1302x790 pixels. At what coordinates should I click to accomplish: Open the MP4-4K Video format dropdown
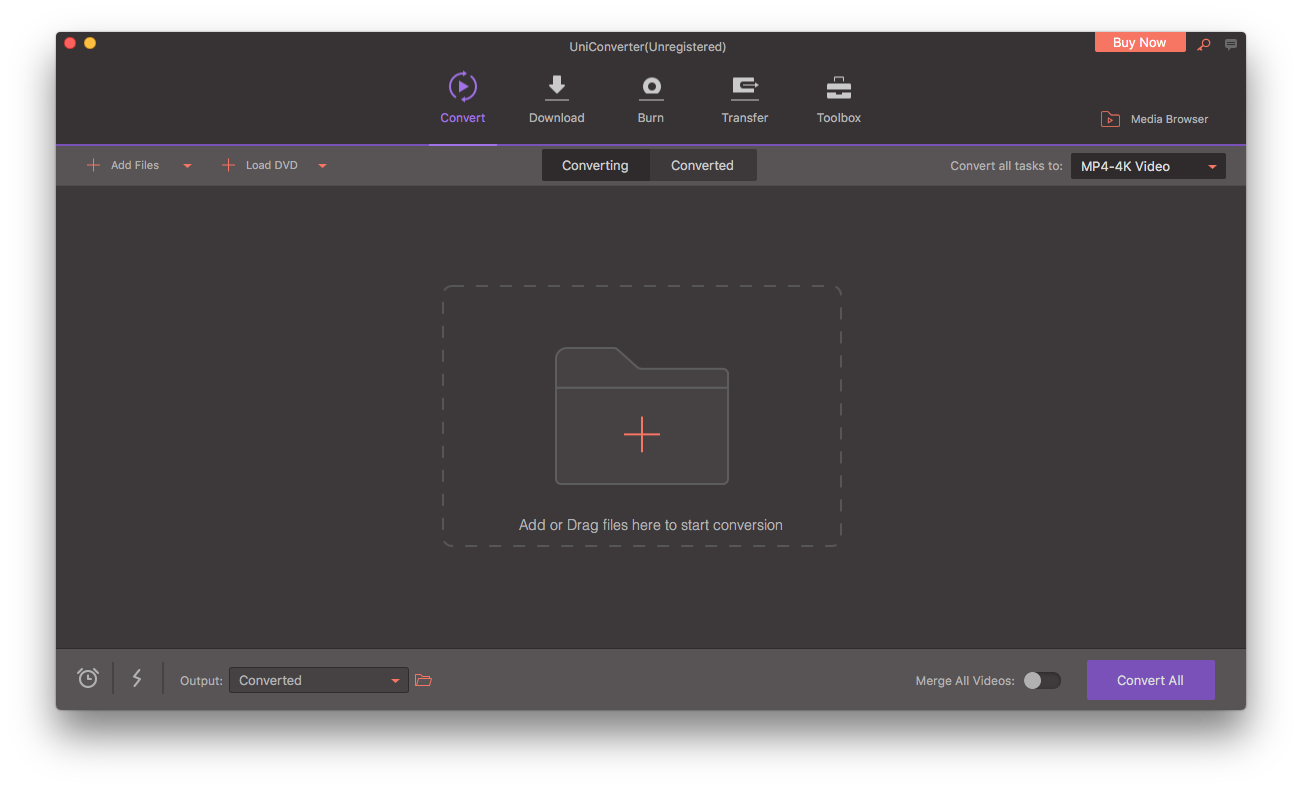pos(1147,166)
